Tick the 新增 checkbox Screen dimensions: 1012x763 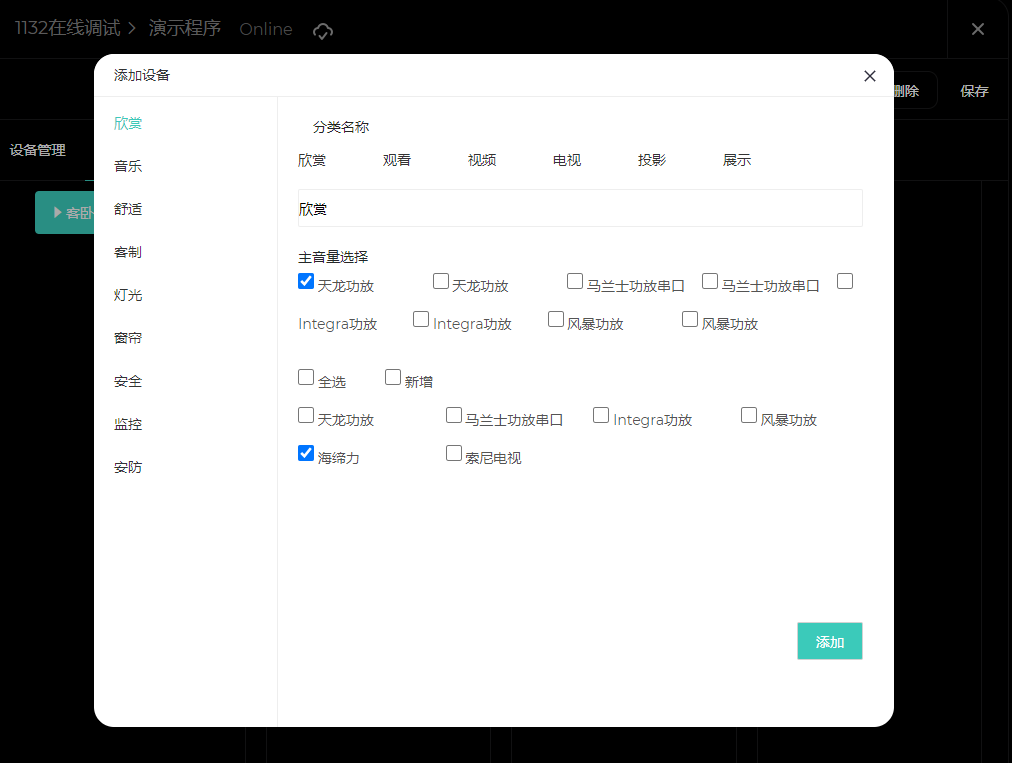(392, 377)
